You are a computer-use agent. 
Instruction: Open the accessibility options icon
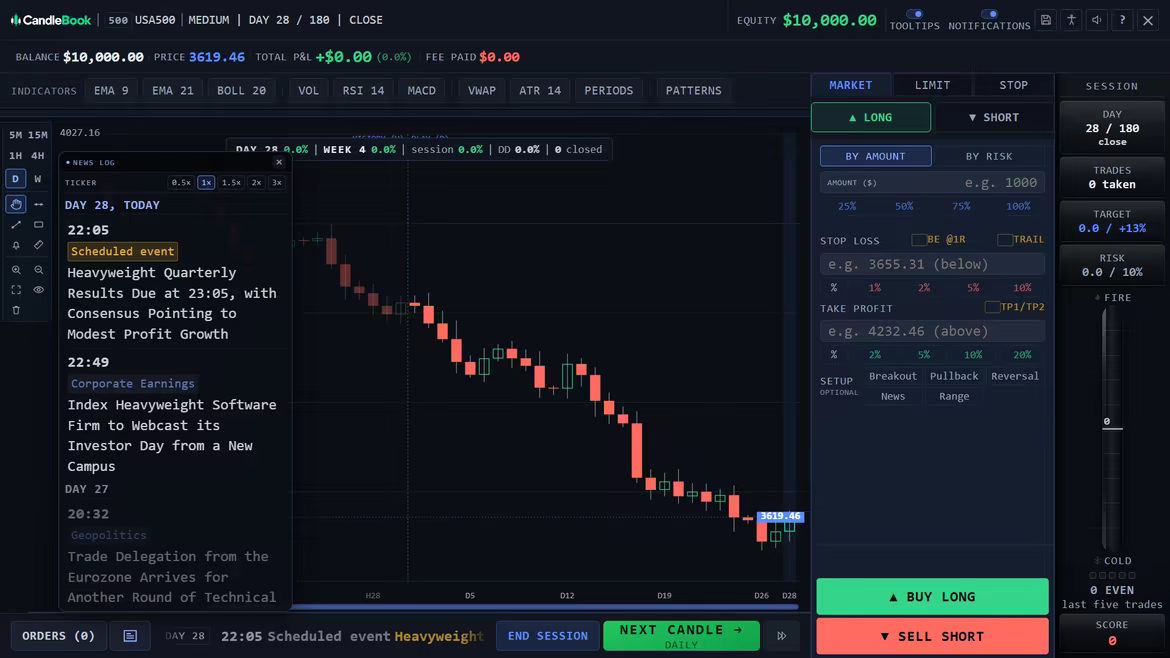click(1071, 20)
